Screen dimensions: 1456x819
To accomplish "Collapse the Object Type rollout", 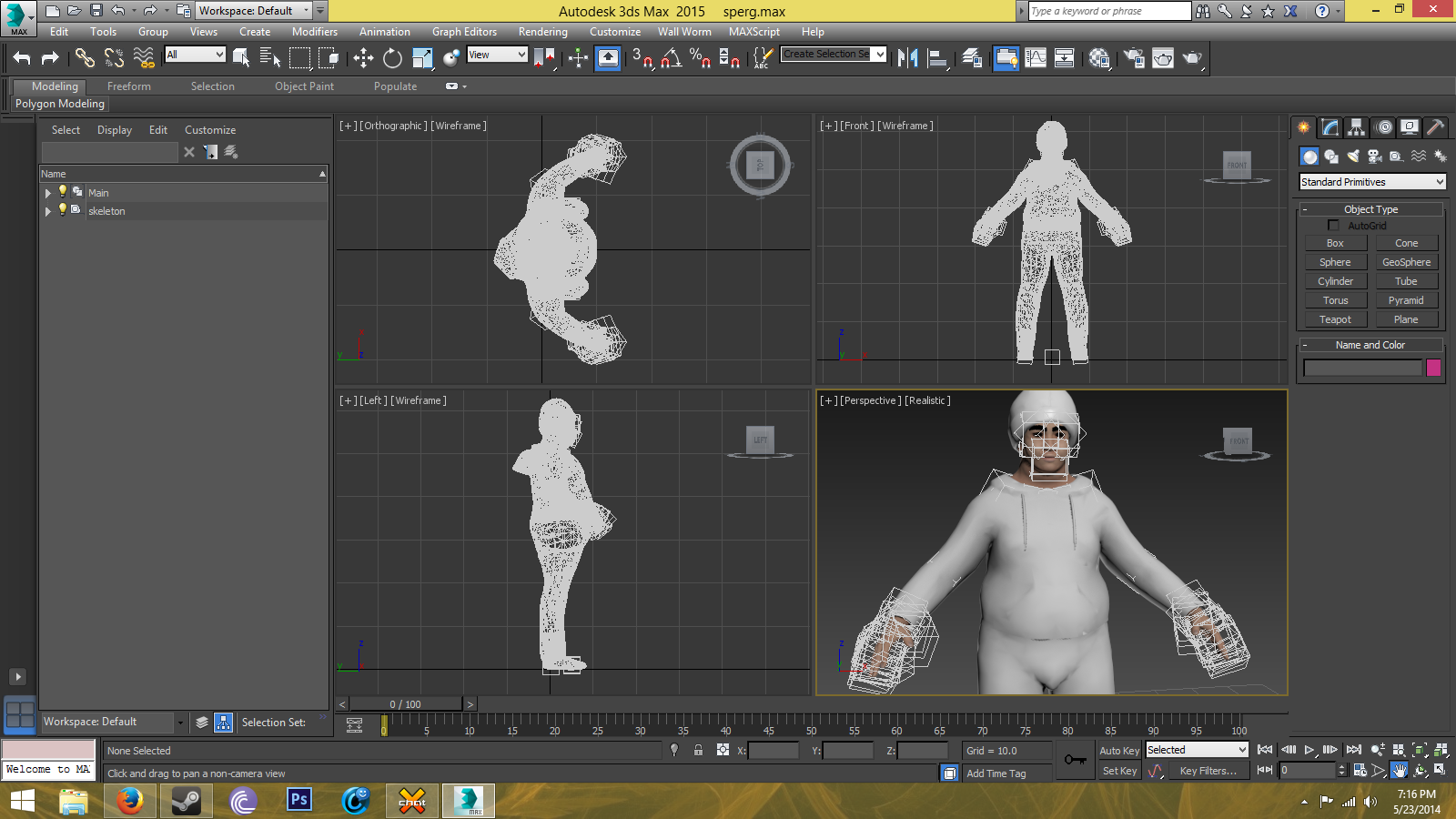I will [x=1371, y=209].
